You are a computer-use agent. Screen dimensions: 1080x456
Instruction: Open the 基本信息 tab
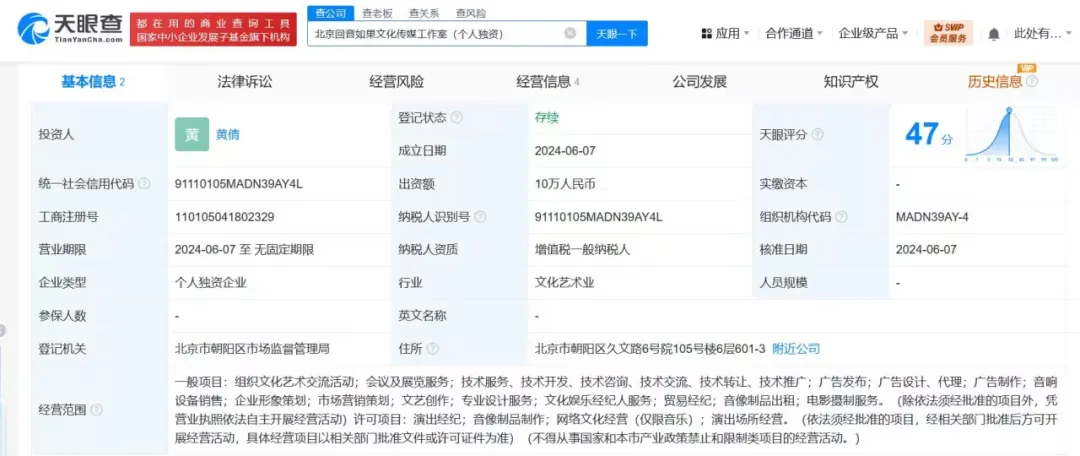[93, 82]
